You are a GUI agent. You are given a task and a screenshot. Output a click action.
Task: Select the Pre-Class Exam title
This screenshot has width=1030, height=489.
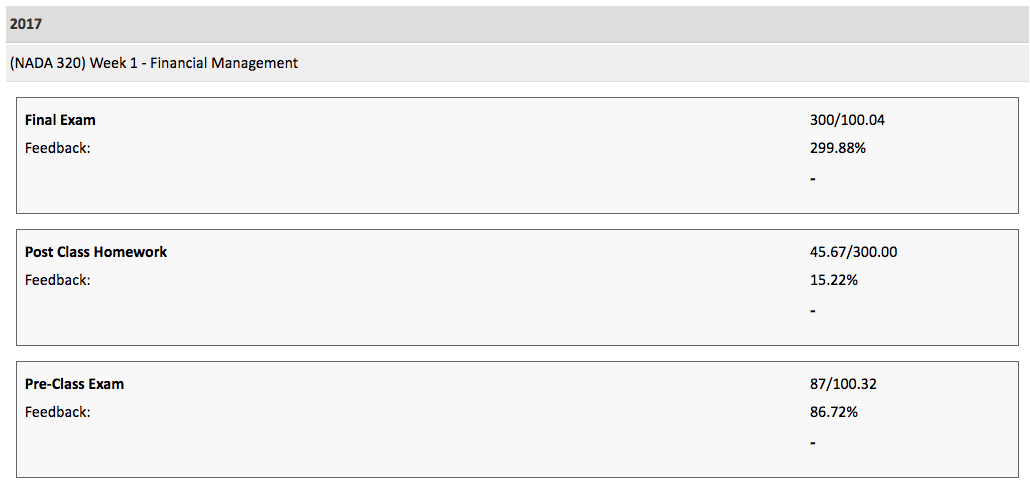click(x=74, y=384)
